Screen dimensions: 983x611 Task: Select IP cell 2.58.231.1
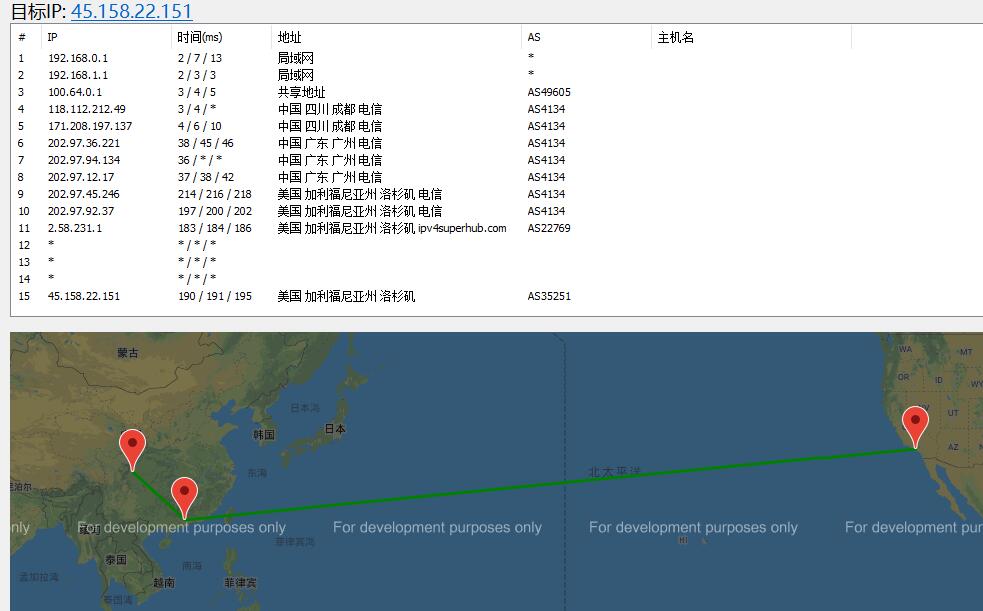[75, 227]
